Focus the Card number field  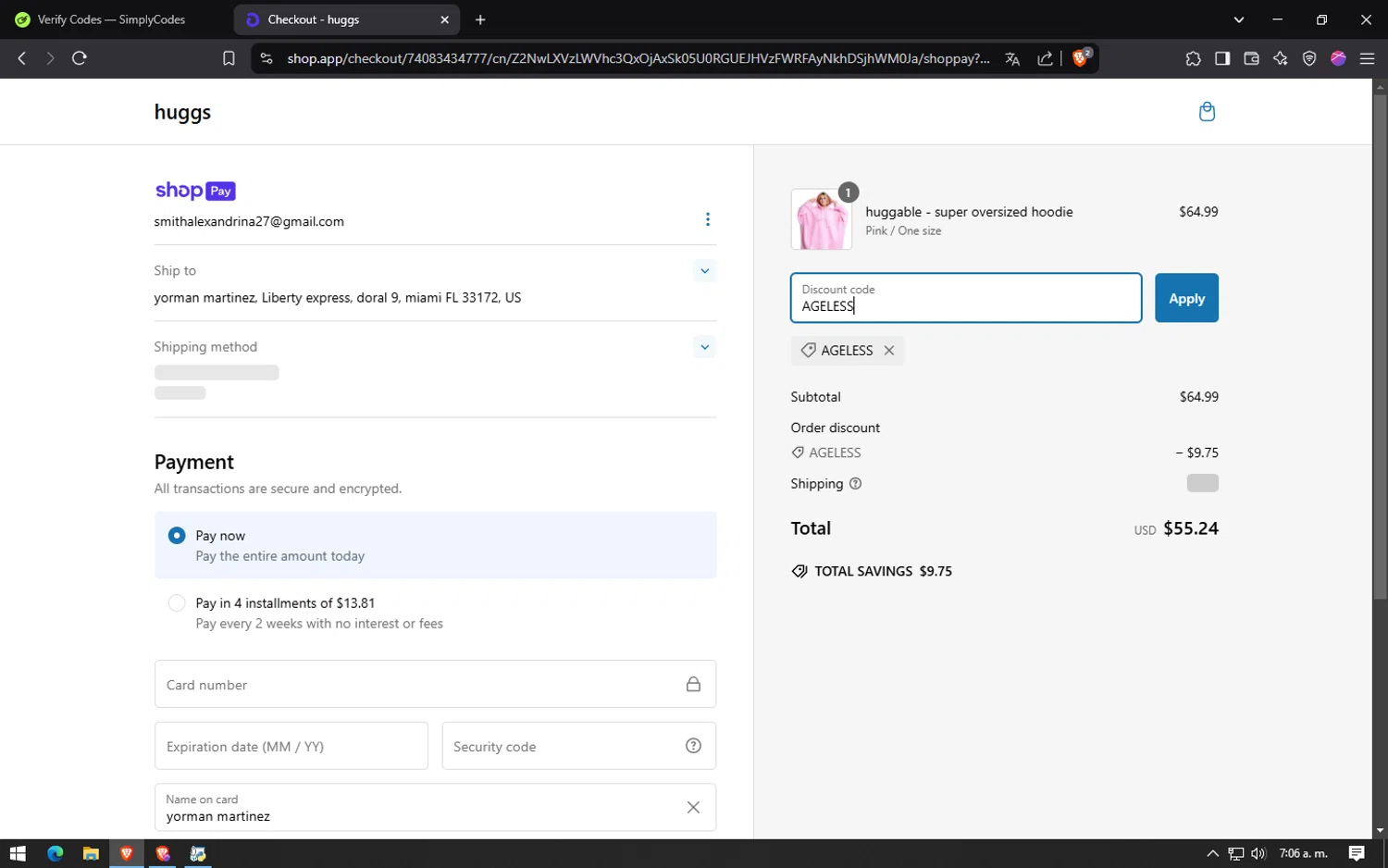point(435,684)
